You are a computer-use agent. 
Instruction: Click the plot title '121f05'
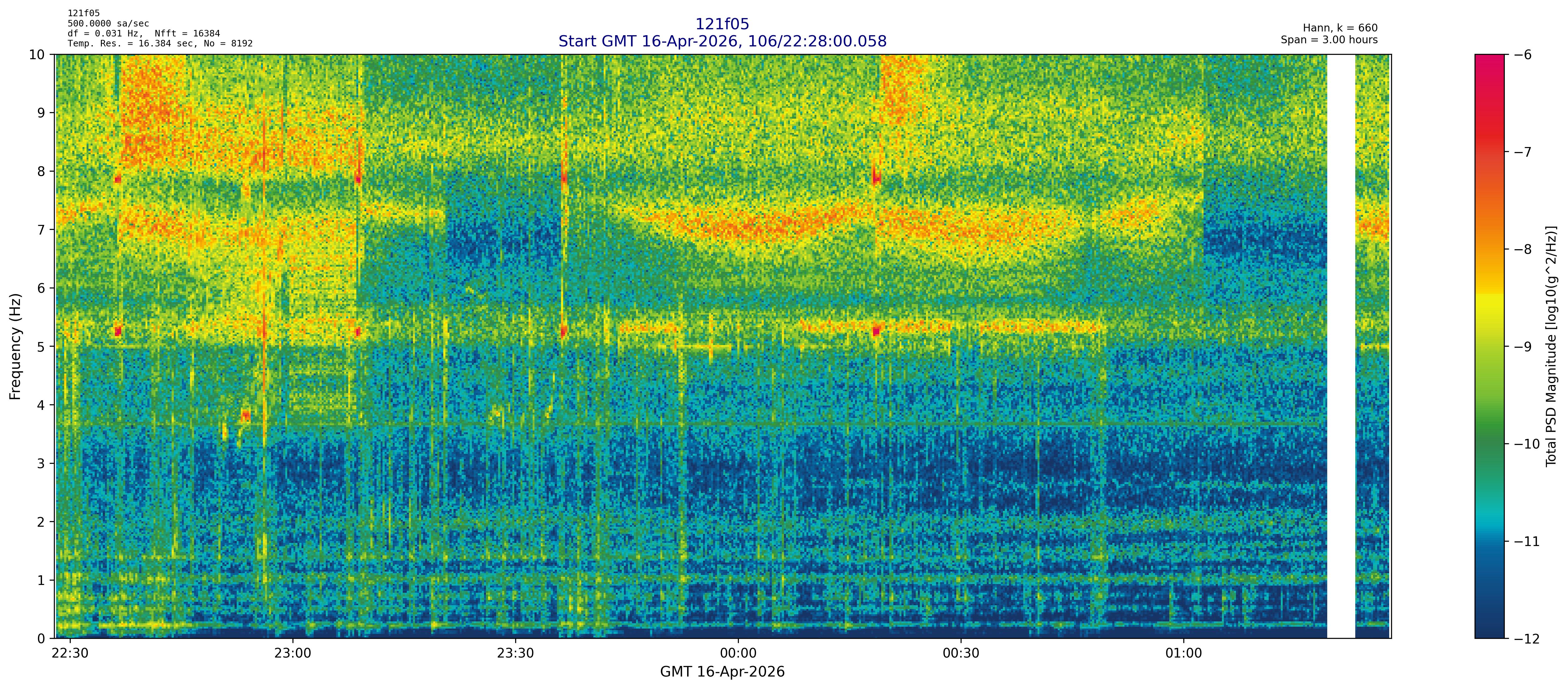click(722, 24)
